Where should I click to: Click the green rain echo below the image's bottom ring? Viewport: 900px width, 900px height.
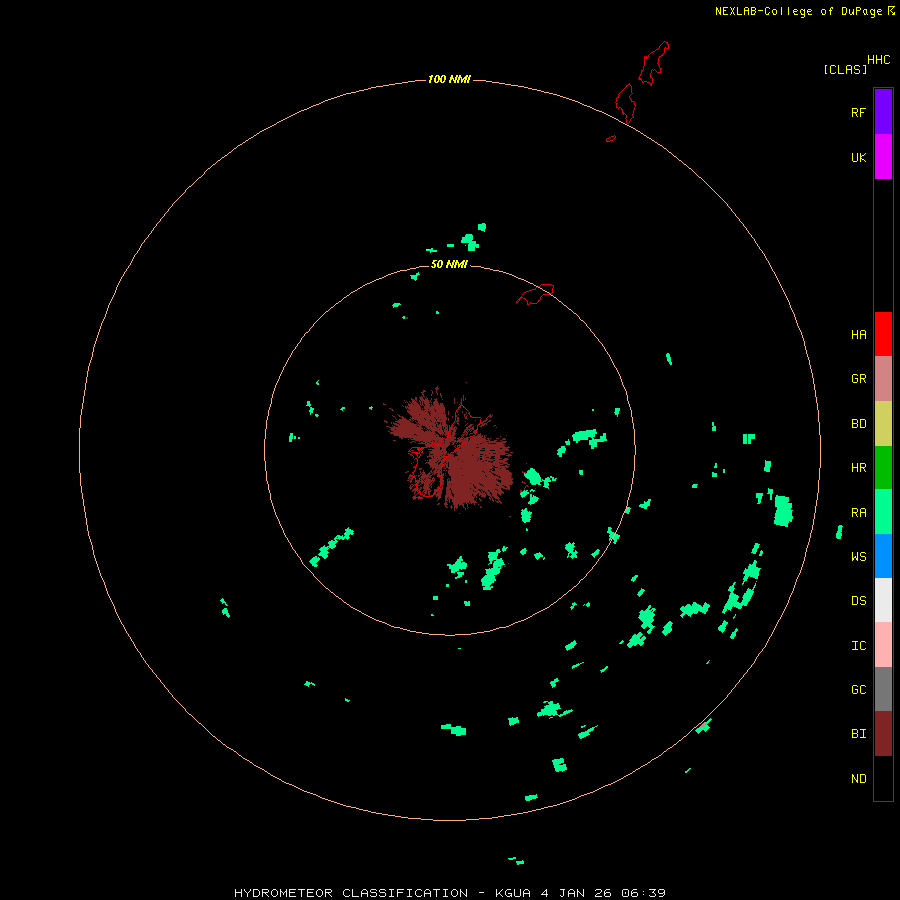(516, 860)
